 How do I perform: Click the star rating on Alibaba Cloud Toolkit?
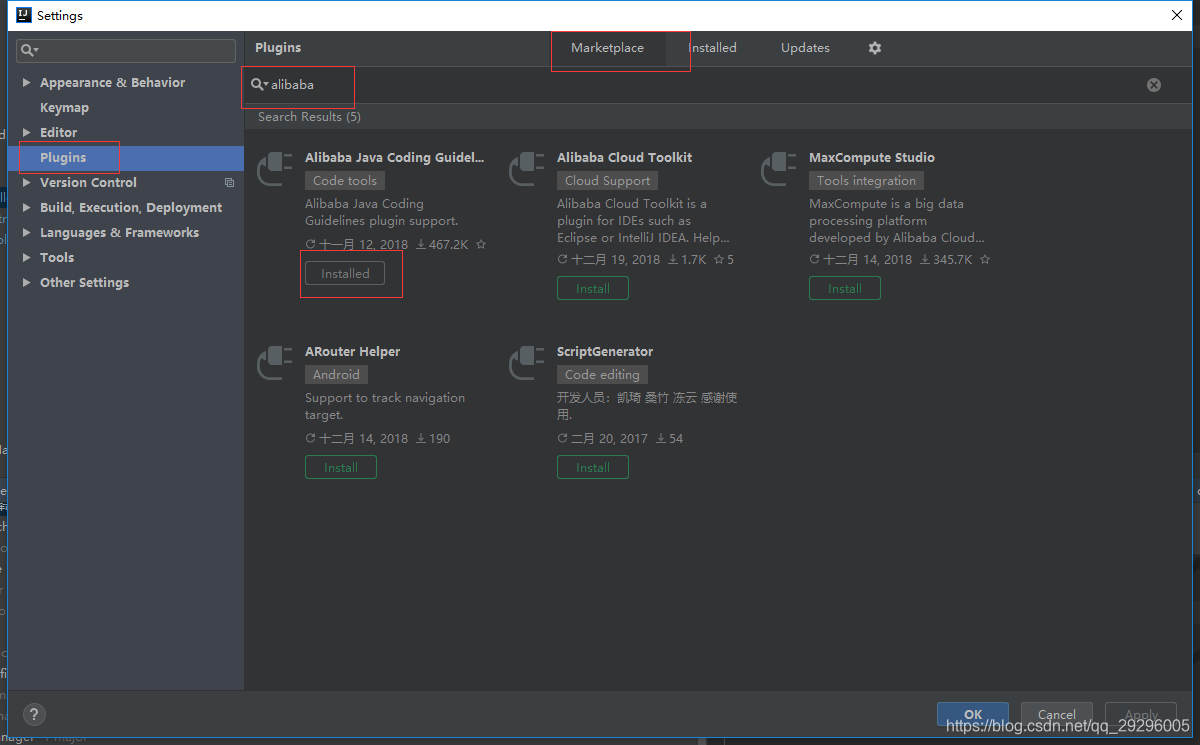[x=724, y=259]
